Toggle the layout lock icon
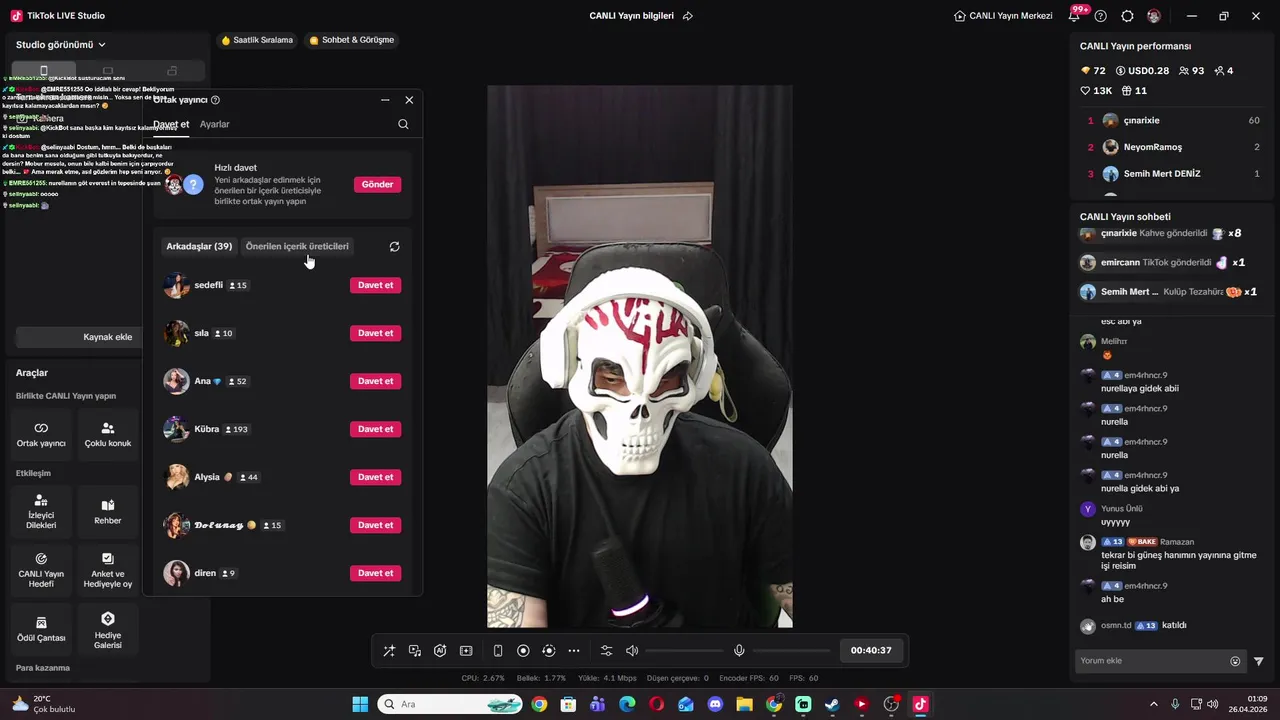Viewport: 1280px width, 720px height. pos(172,71)
